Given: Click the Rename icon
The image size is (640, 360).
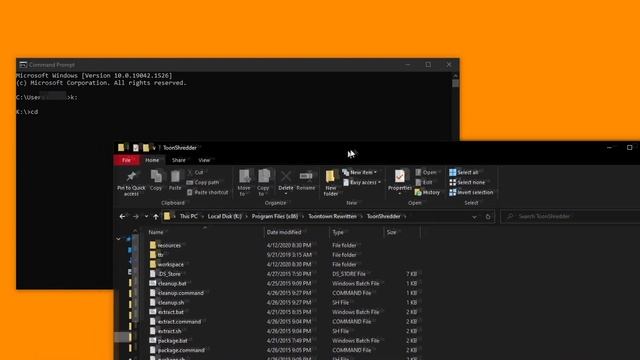Looking at the screenshot, I should coord(306,176).
